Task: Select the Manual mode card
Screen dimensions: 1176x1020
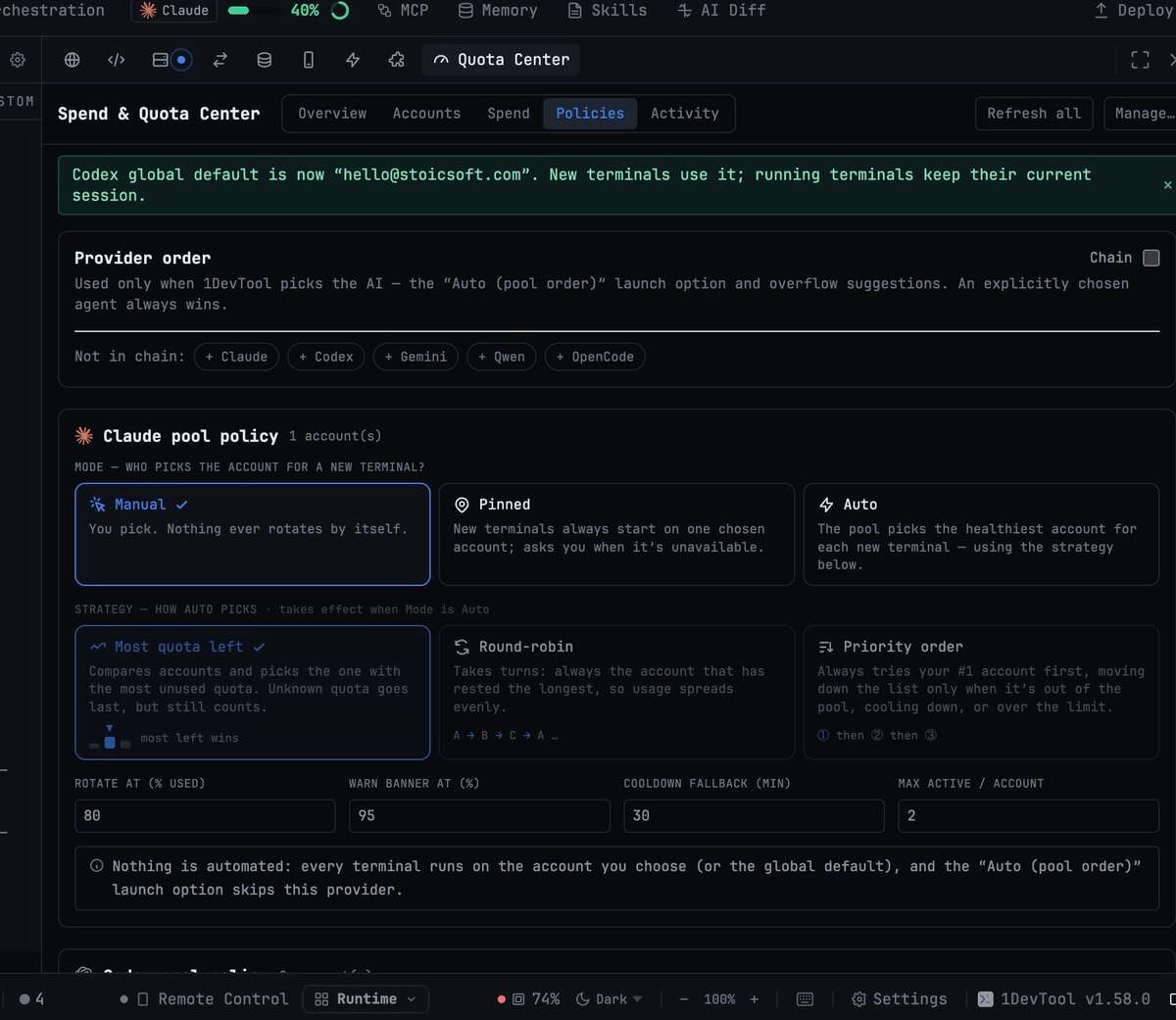Action: [x=253, y=534]
